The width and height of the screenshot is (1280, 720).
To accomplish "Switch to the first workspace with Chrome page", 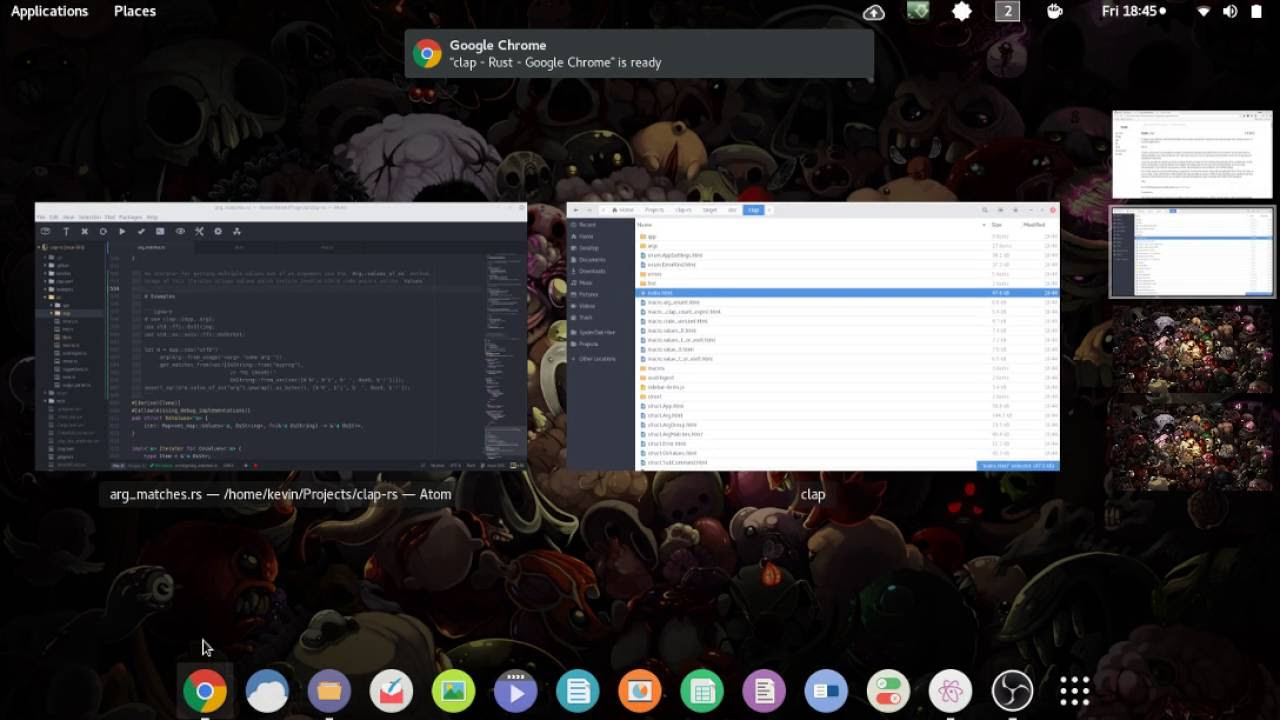I will 1192,154.
